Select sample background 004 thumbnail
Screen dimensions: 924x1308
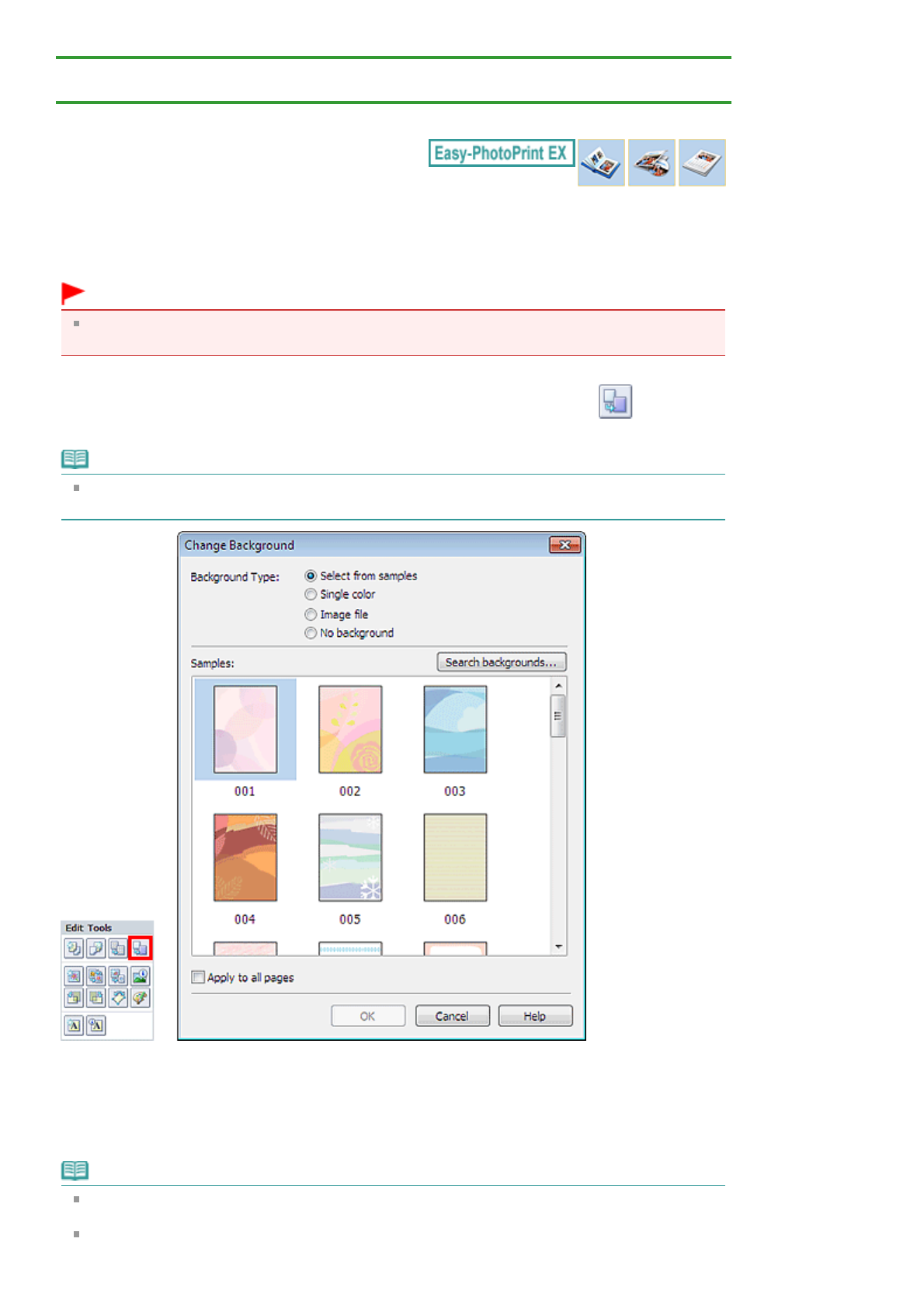(x=245, y=858)
